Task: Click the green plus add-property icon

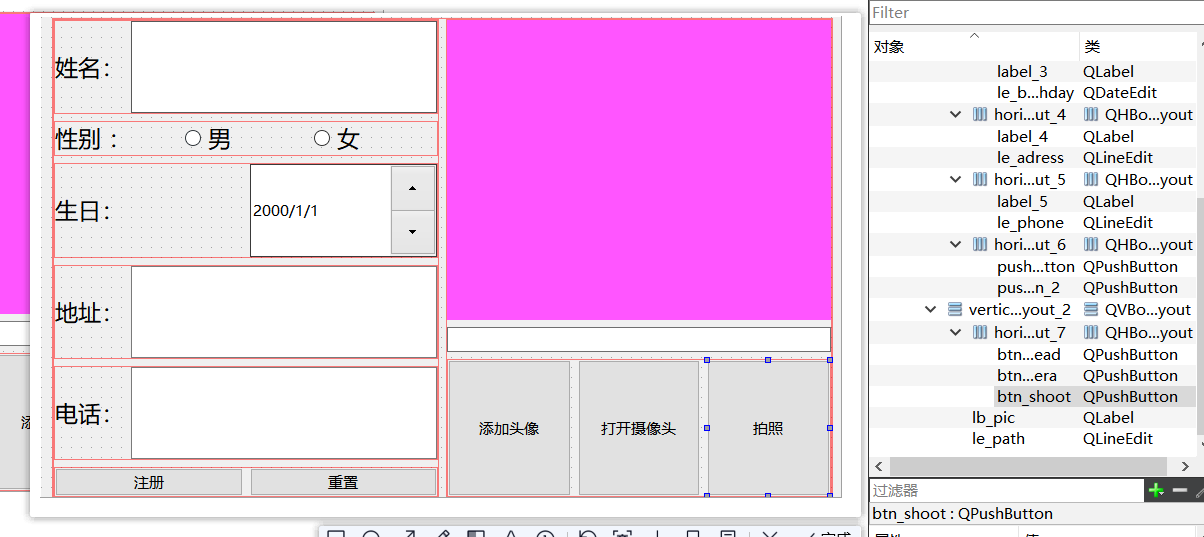Action: [x=1157, y=490]
